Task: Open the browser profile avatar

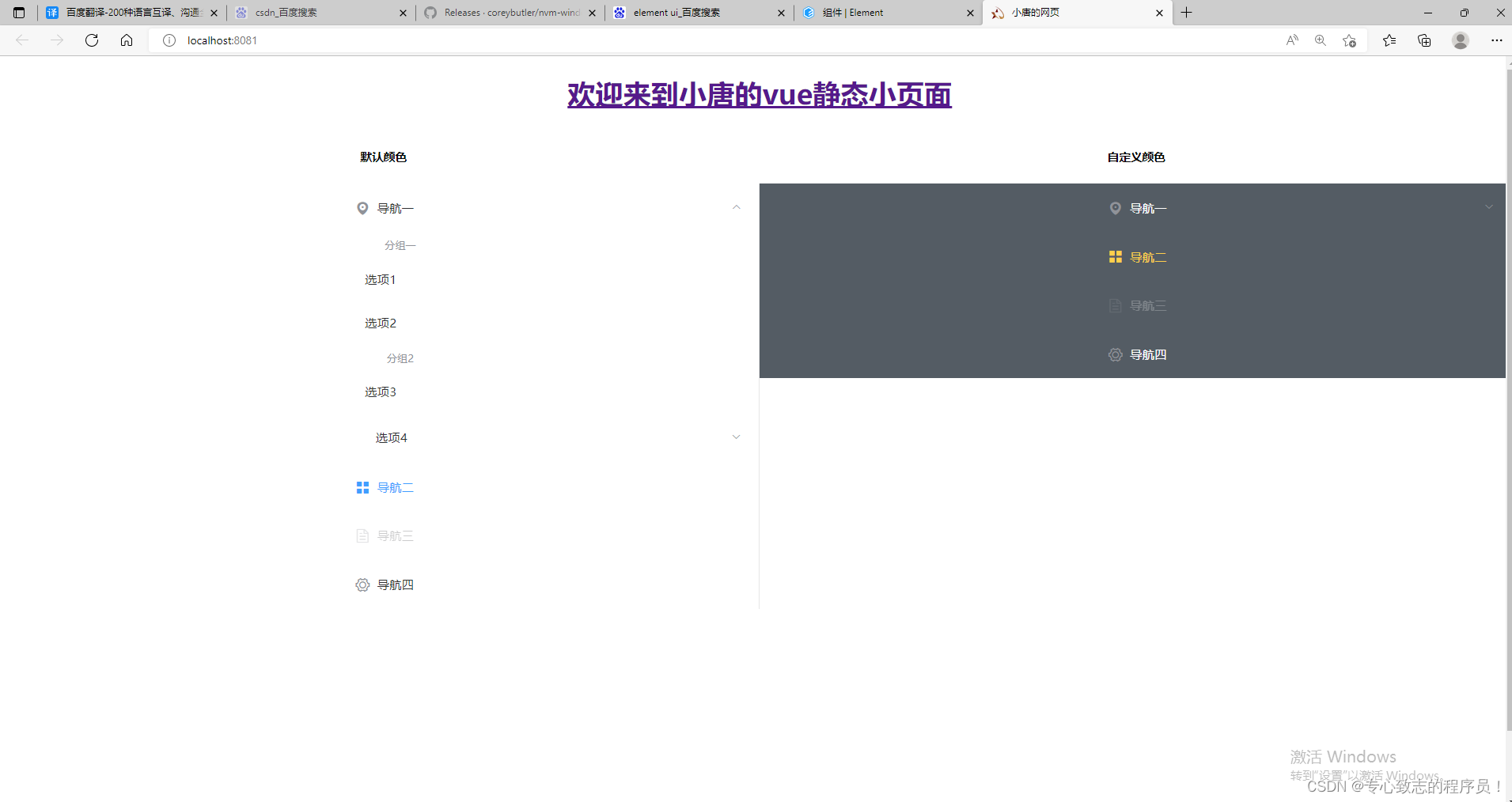Action: click(1461, 40)
